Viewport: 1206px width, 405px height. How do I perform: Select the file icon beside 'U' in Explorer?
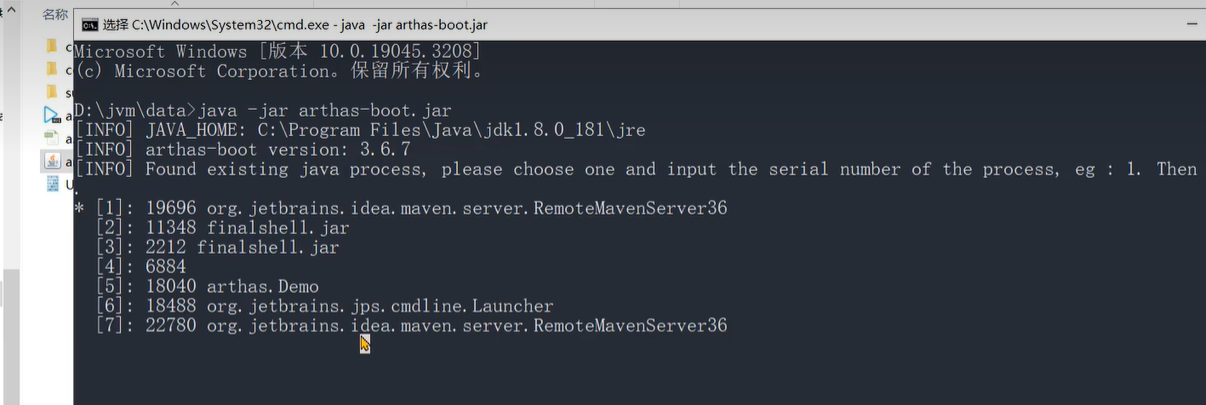[52, 184]
